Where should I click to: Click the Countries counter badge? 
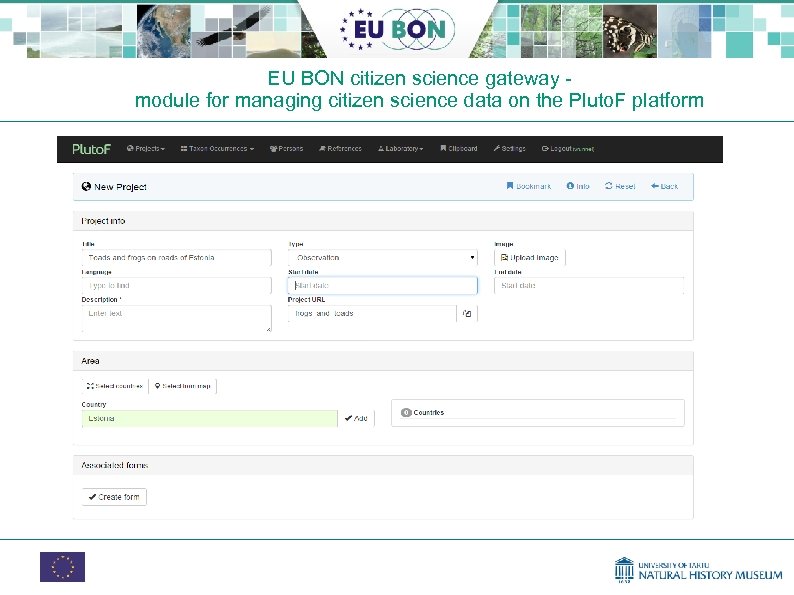[406, 413]
